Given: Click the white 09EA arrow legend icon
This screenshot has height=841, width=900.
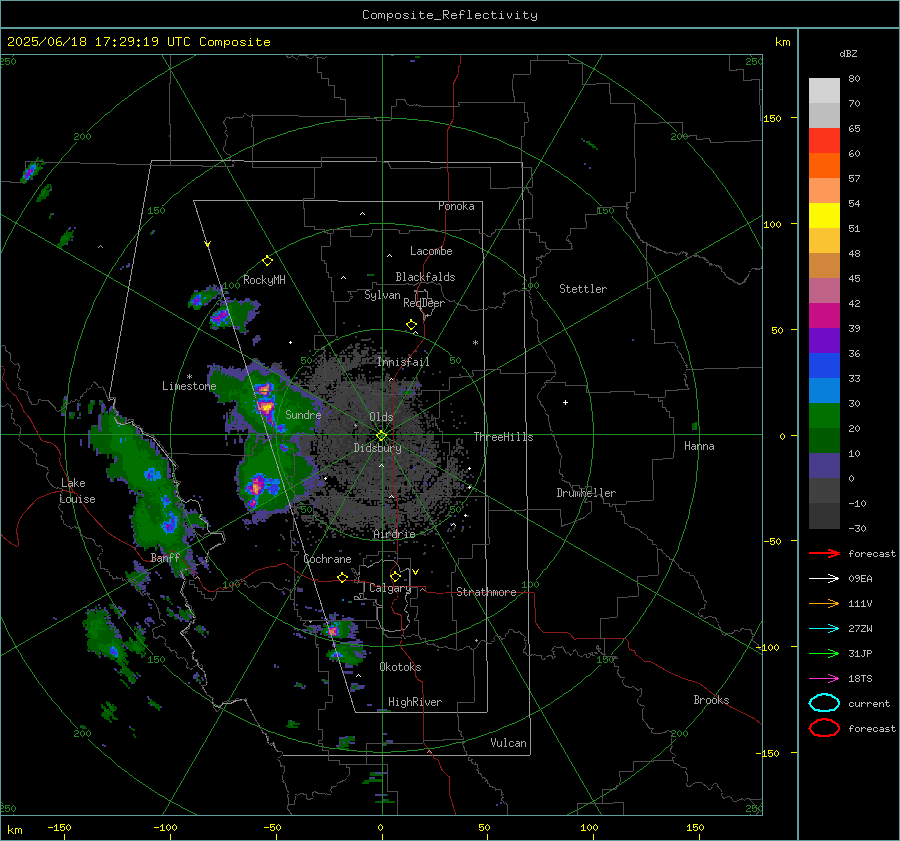Looking at the screenshot, I should pos(824,578).
